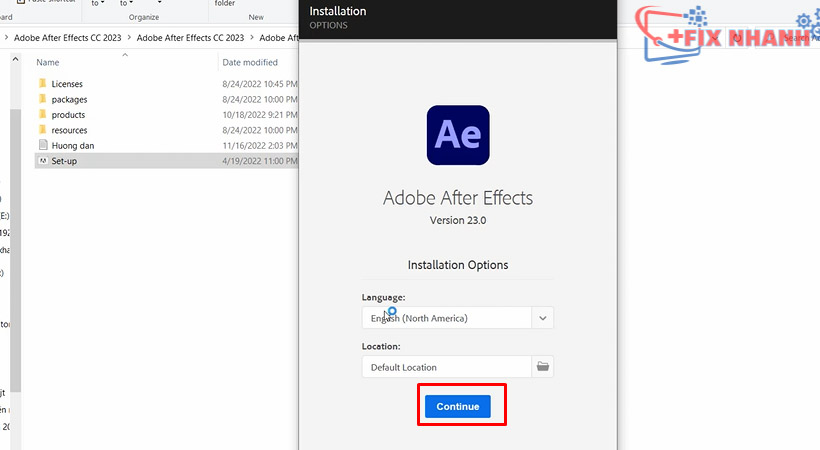
Task: Click the Adobe After Effects Ae logo
Action: click(458, 135)
